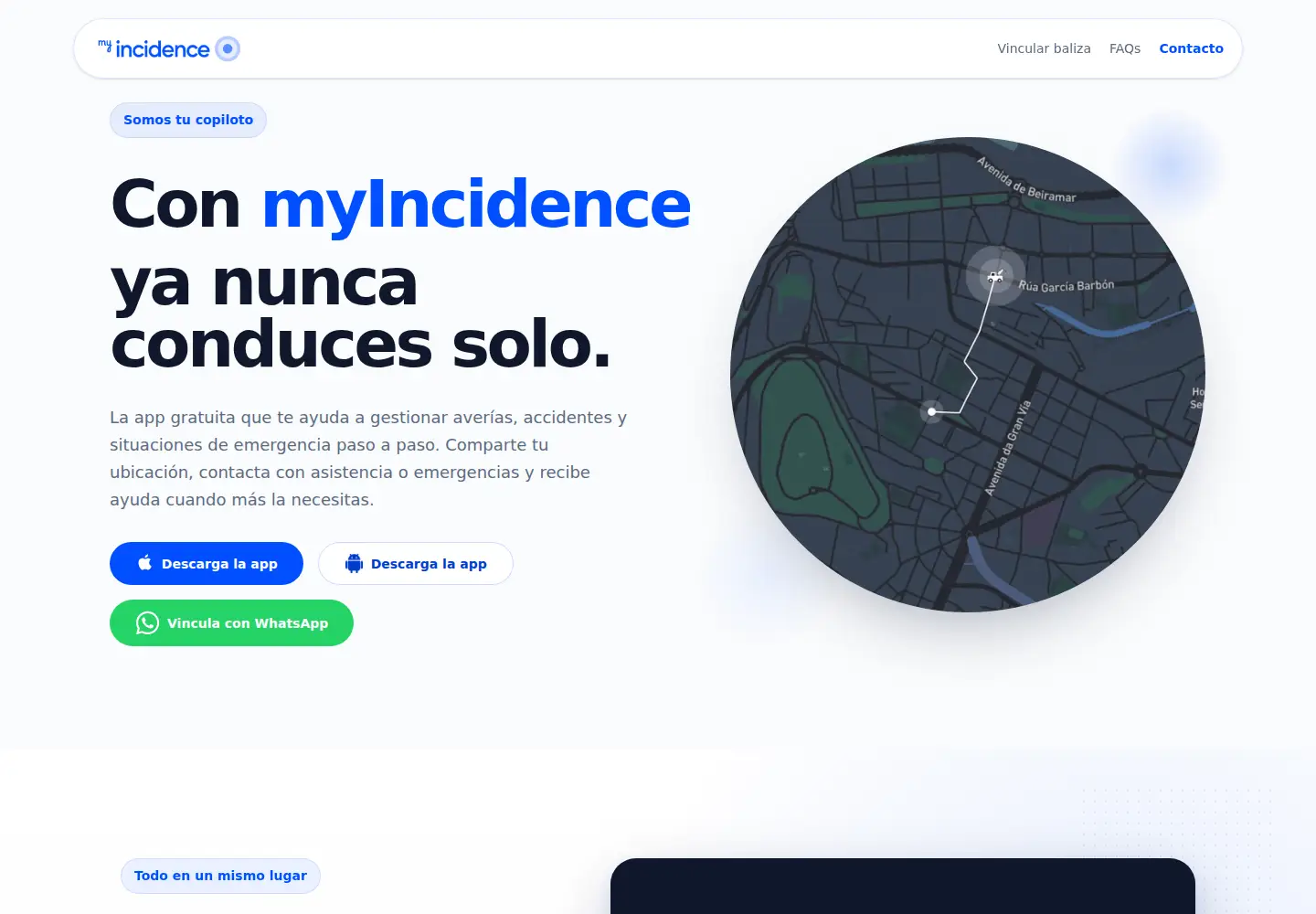
Task: Open Vincular baliza in the navigation
Action: pyautogui.click(x=1044, y=48)
